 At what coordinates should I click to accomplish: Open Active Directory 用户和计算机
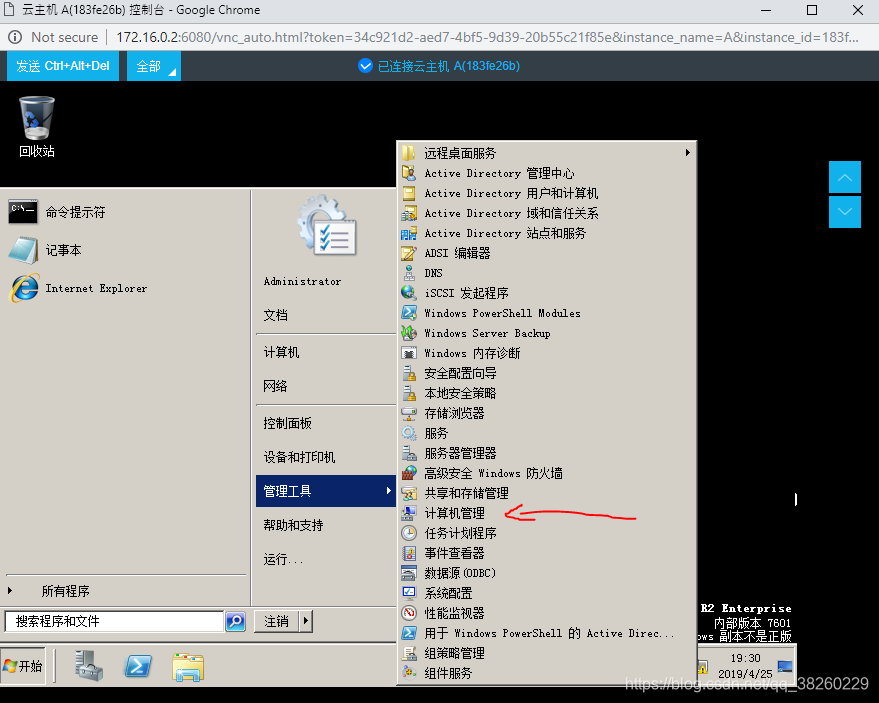(547, 193)
